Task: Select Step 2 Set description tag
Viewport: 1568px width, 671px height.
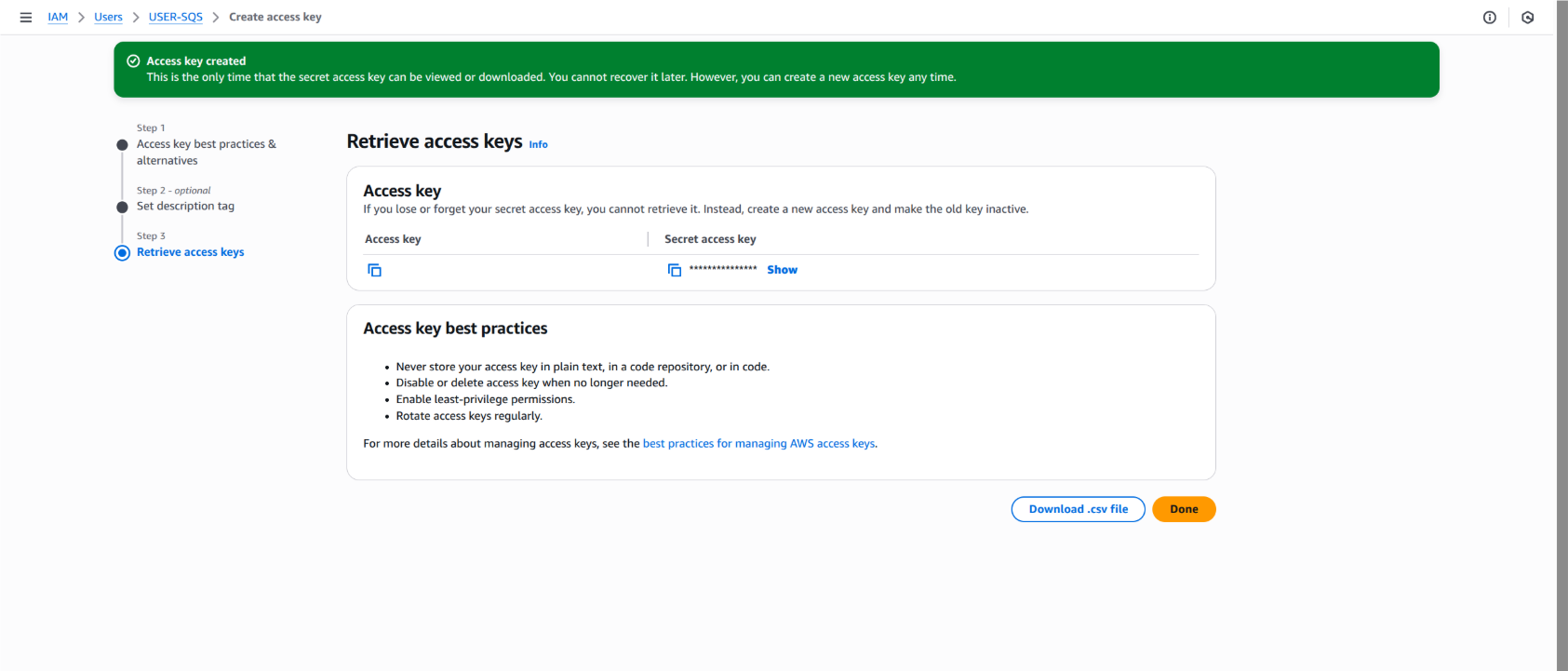Action: pos(185,207)
